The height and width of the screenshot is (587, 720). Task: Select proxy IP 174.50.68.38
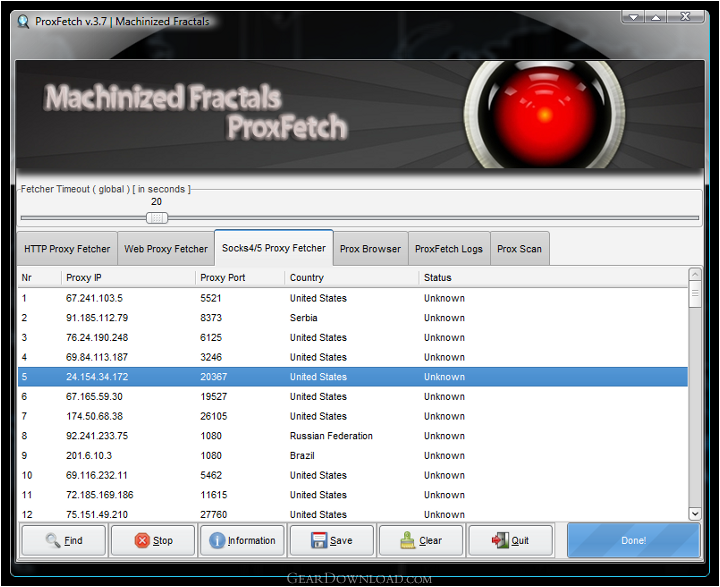tap(94, 416)
